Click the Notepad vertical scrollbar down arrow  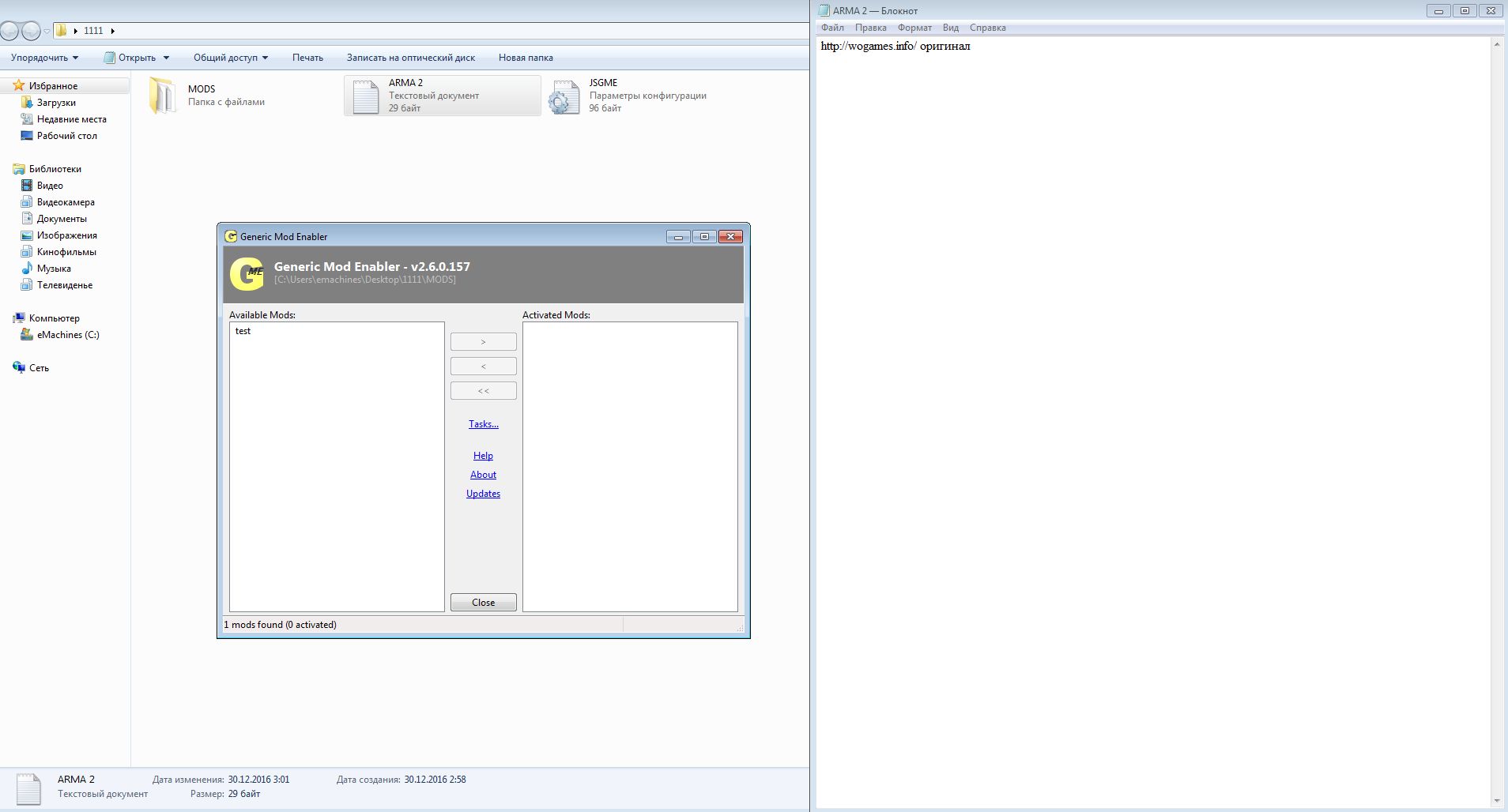[x=1497, y=801]
